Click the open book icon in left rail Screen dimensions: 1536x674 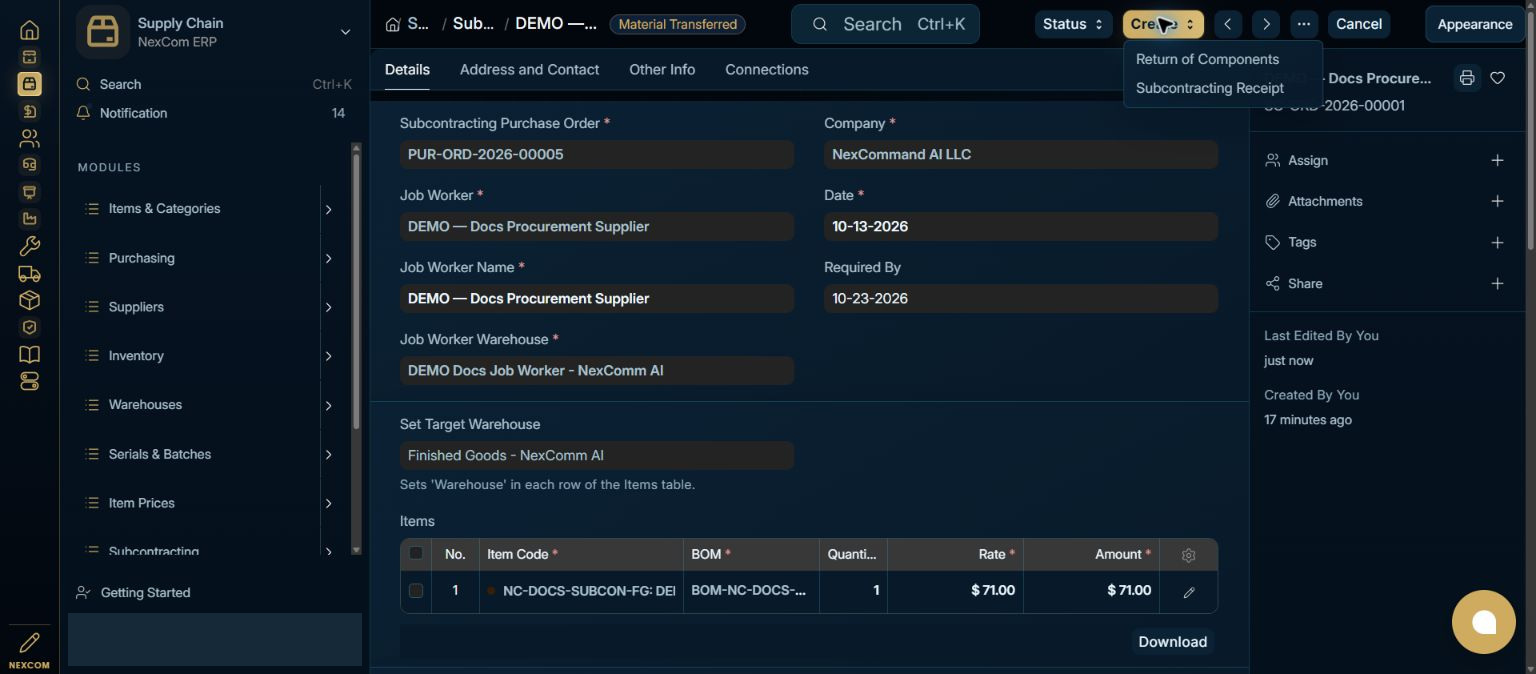(29, 354)
